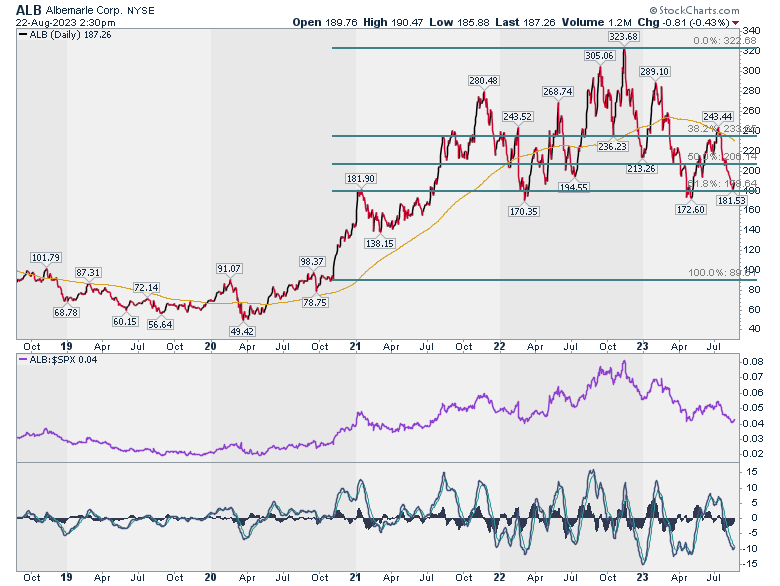Click the 87.31 price label
This screenshot has height=586, width=780.
point(88,273)
